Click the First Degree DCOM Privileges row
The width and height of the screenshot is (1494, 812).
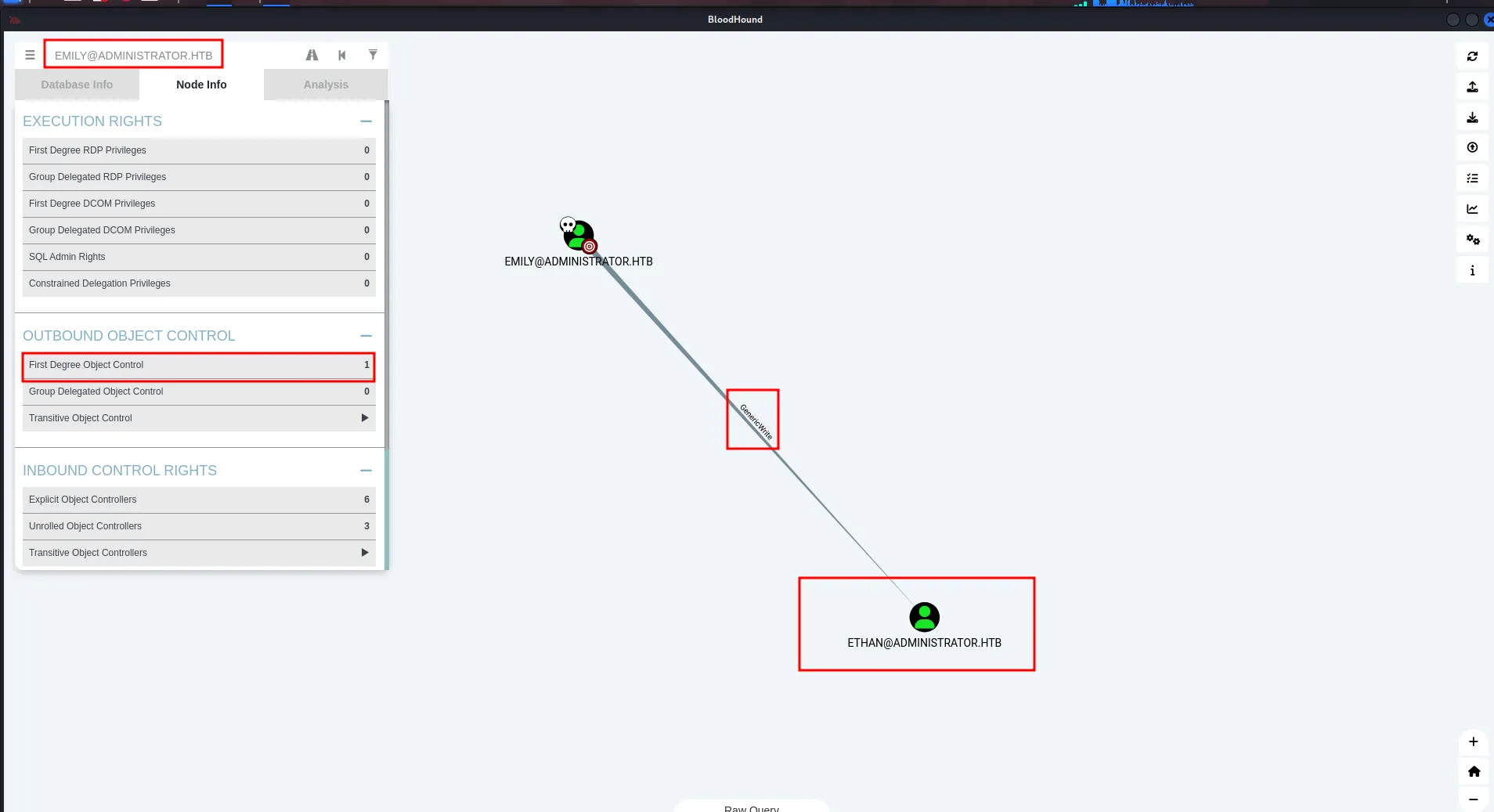pos(199,204)
